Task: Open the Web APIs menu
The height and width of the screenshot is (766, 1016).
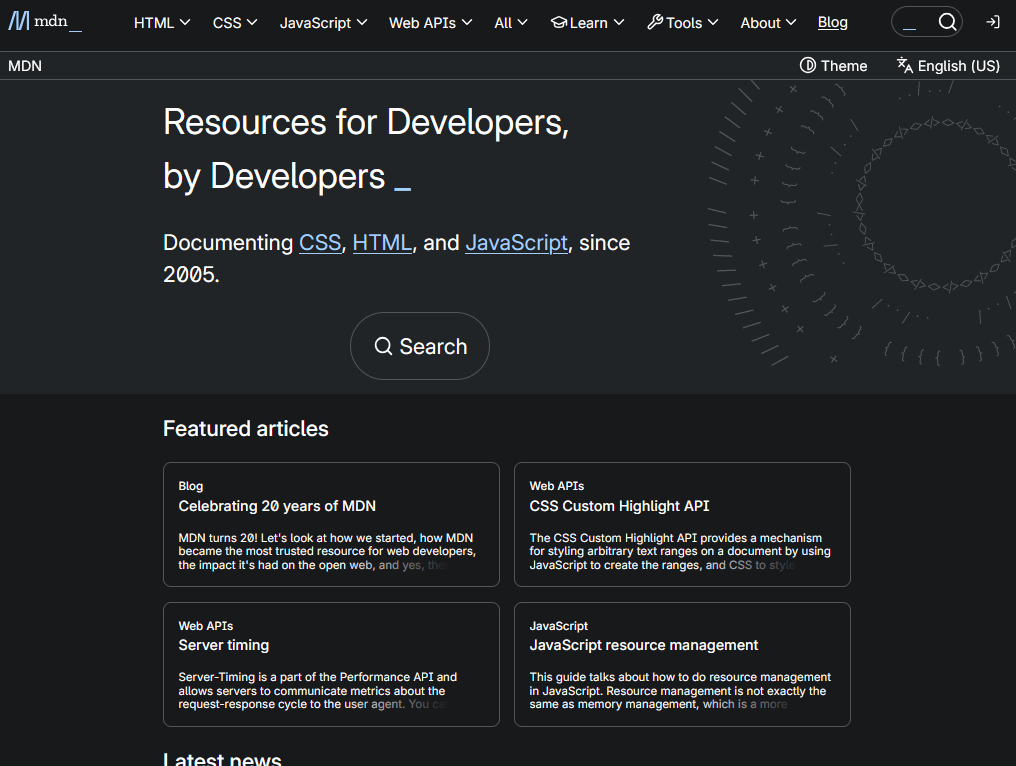Action: click(430, 22)
